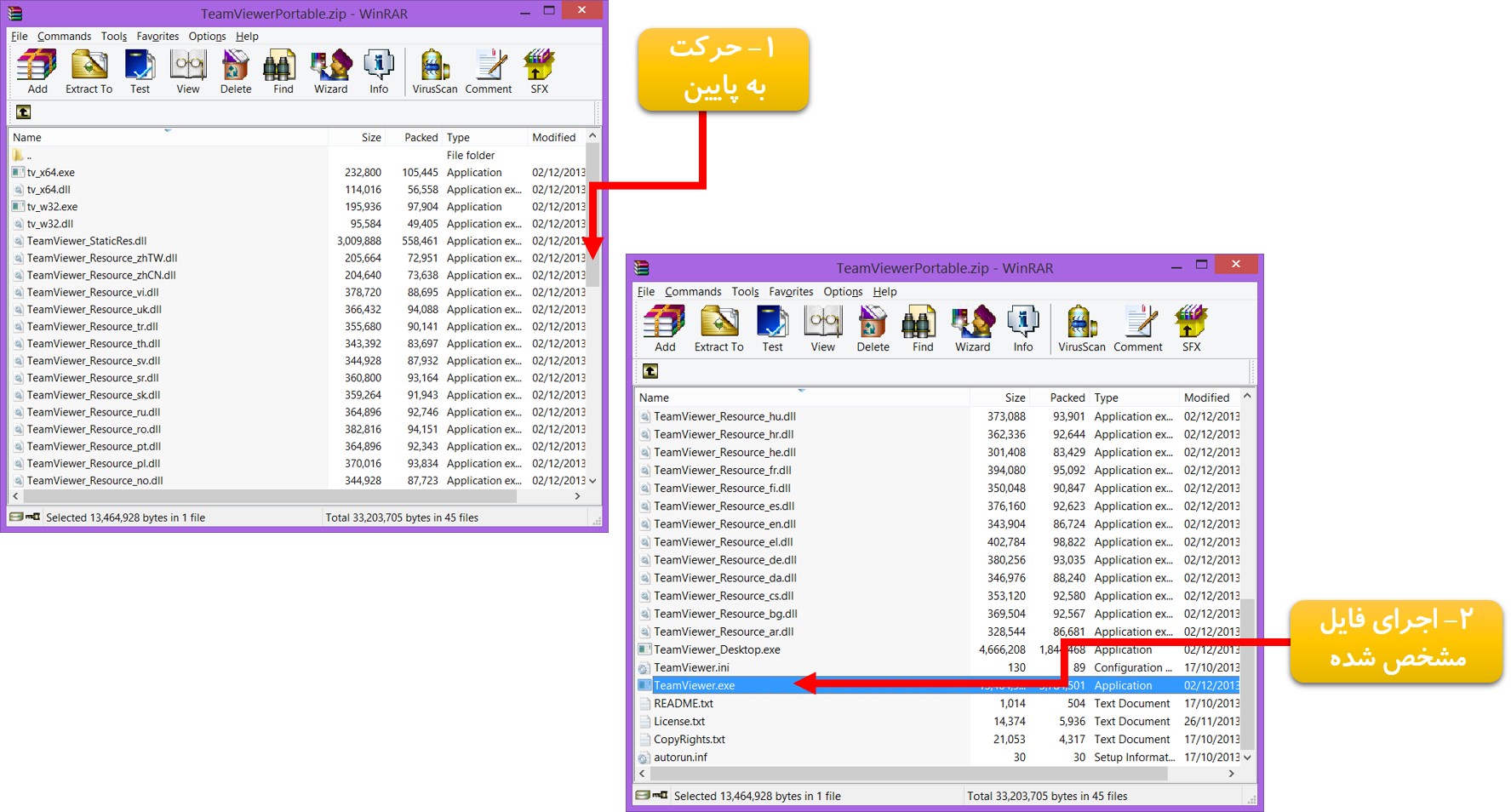The image size is (1511, 812).
Task: Click Find icon in left WinRAR window
Action: coord(283,71)
